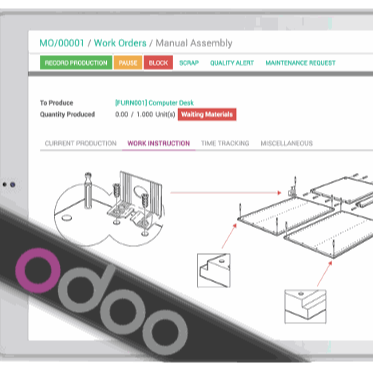The image size is (373, 373).
Task: Click the upper corner detail inset box
Action: click(x=214, y=270)
